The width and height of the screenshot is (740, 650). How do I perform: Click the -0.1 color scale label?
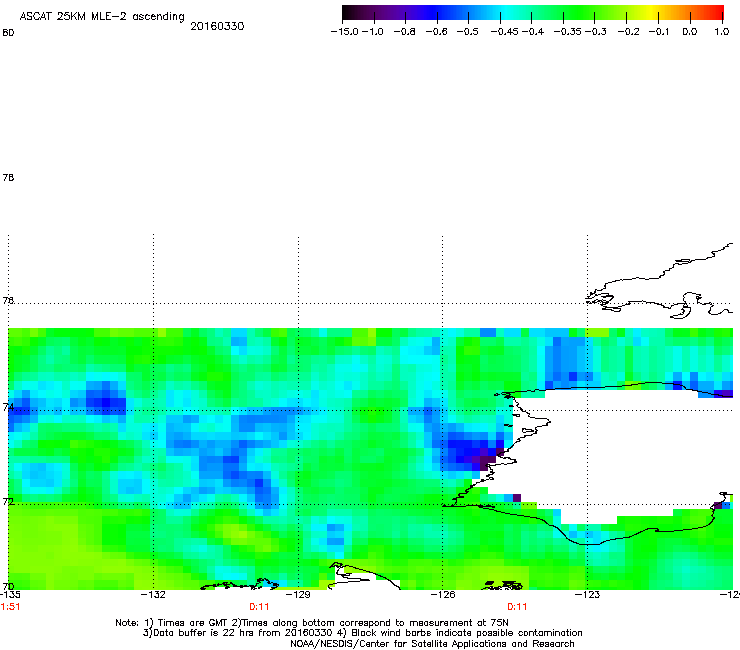click(659, 32)
